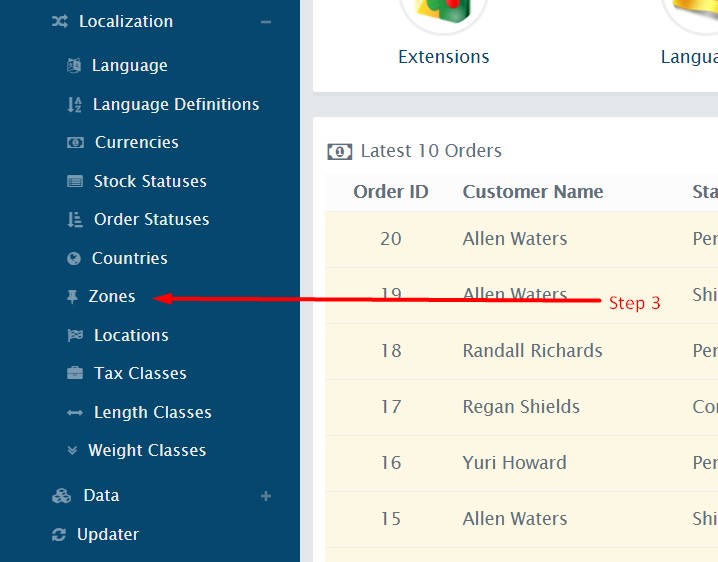The image size is (718, 562).
Task: Click the Latest 10 Orders money icon
Action: 340,151
